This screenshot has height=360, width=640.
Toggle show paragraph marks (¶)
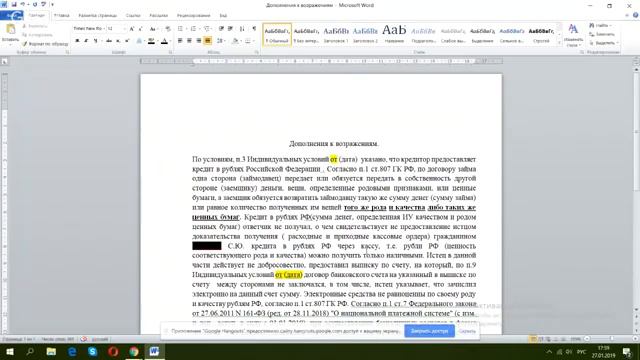click(x=254, y=29)
